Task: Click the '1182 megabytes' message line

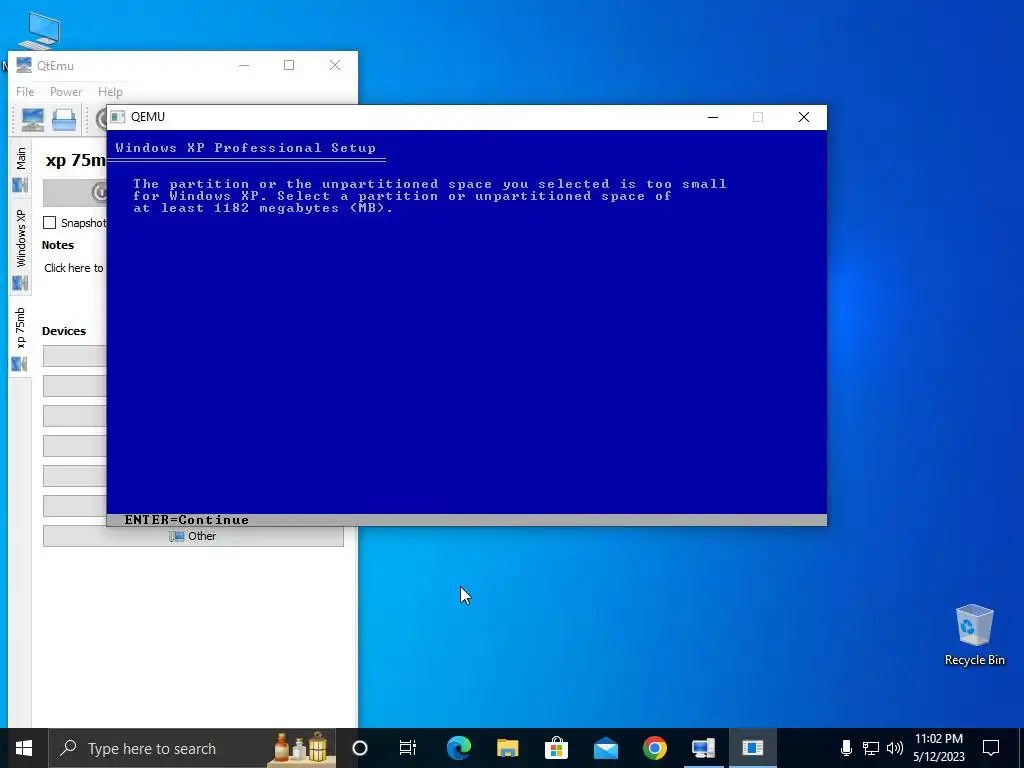Action: tap(263, 208)
